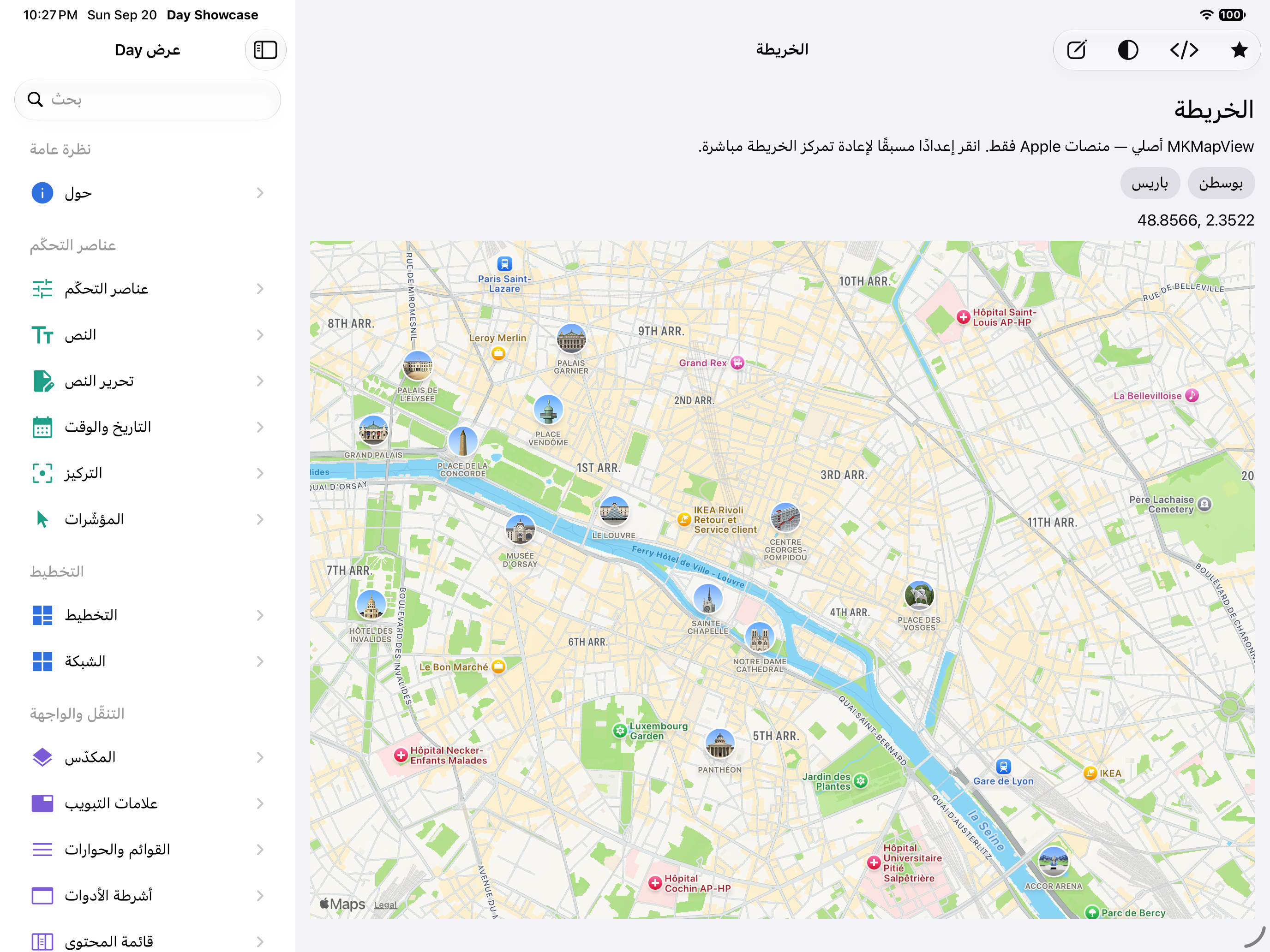Expand the المكدّس row chevron
The image size is (1270, 952).
click(260, 757)
